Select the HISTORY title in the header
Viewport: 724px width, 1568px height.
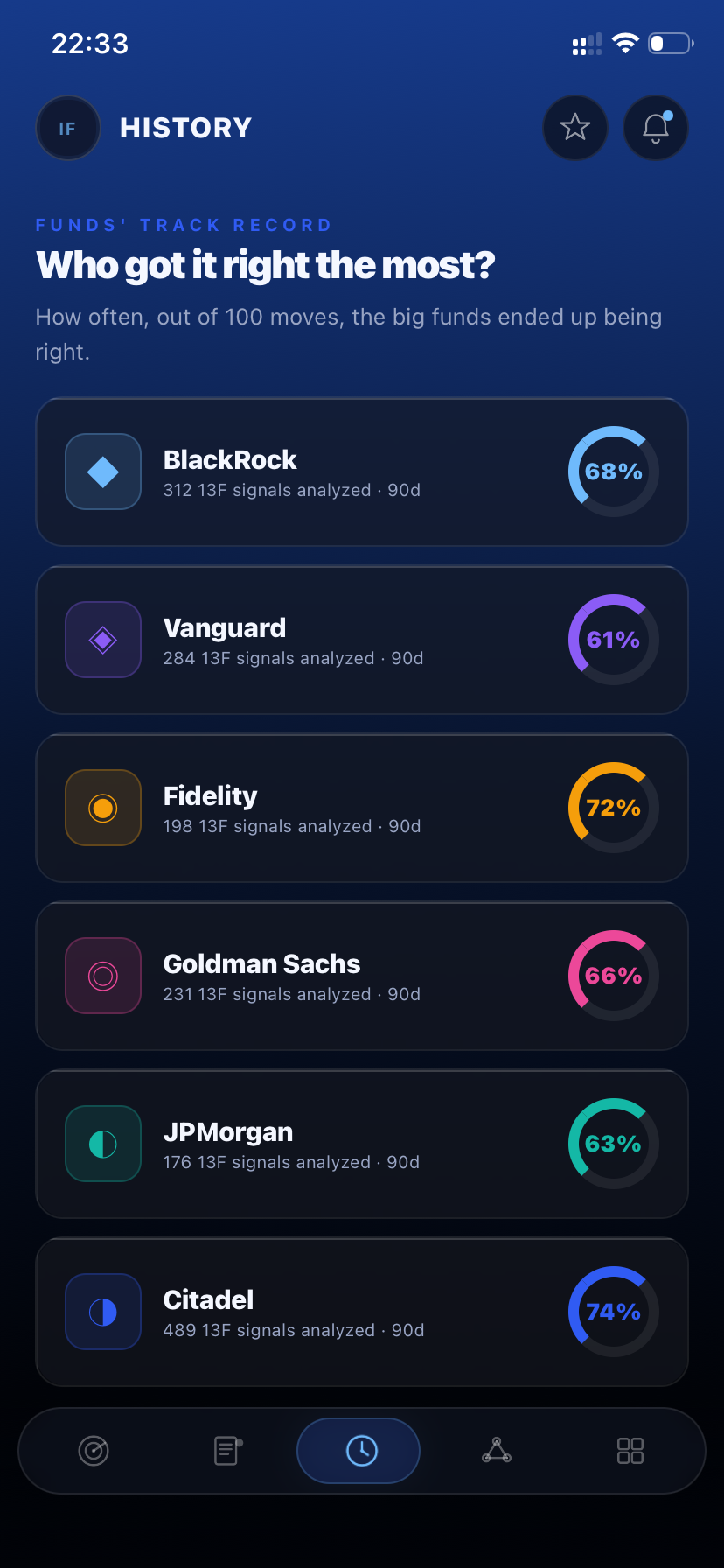pos(184,127)
